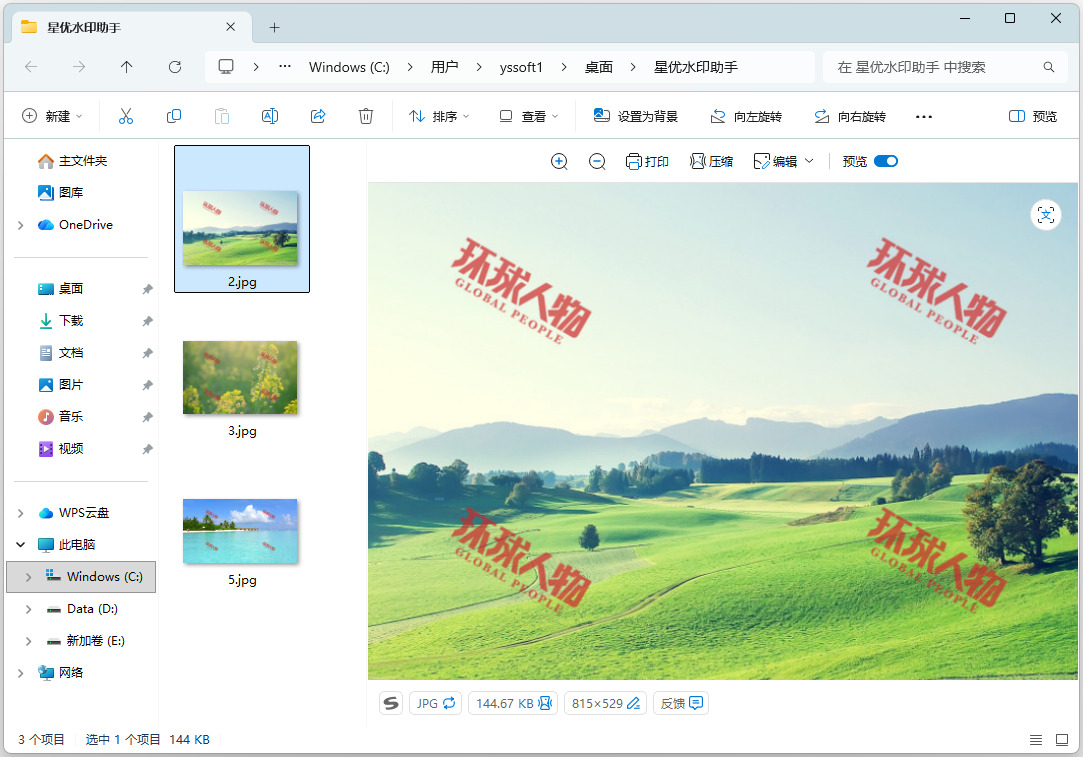The image size is (1083, 757).
Task: Zoom in on preview image
Action: [x=559, y=162]
